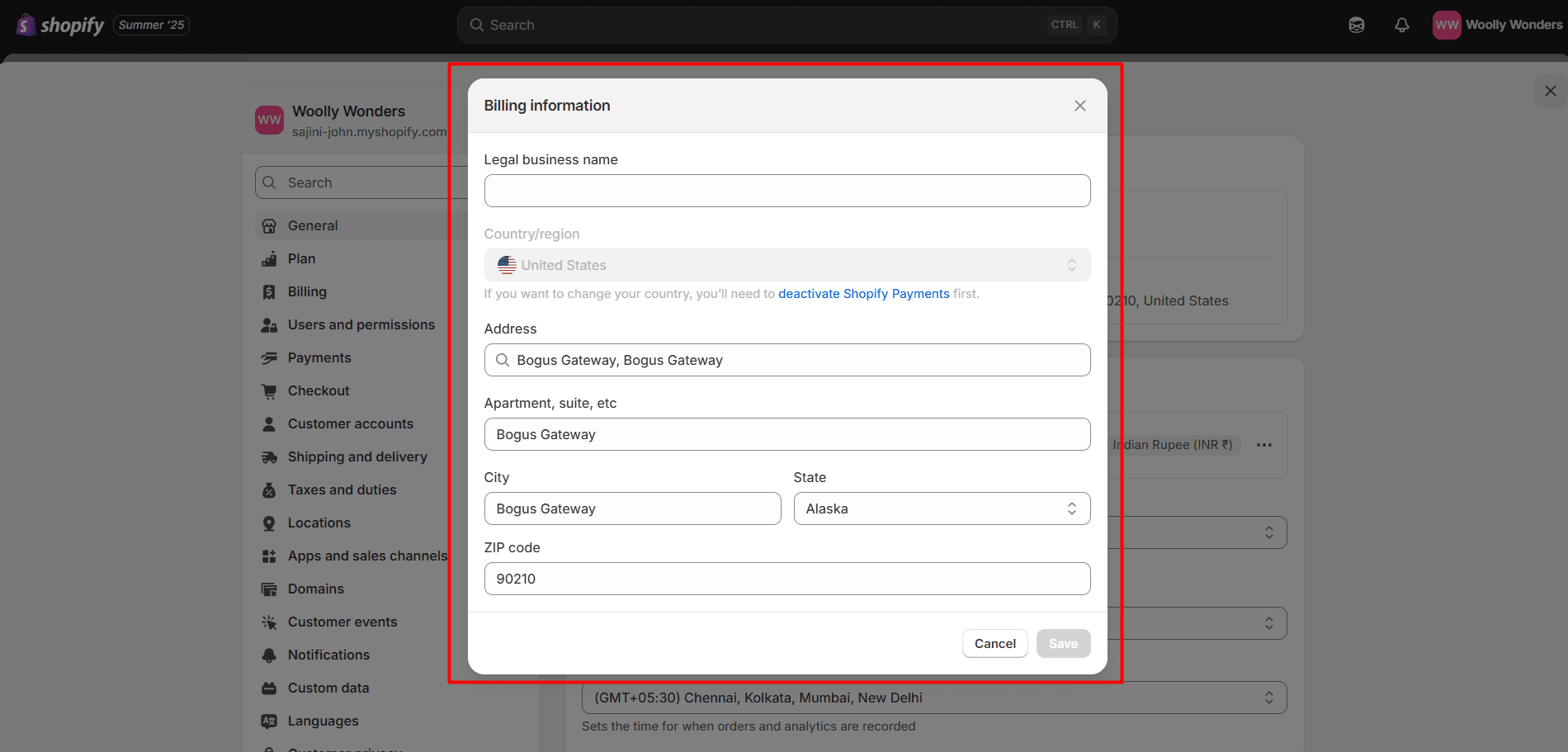Open the three-dot menu beside Indian Rupee

click(1263, 445)
